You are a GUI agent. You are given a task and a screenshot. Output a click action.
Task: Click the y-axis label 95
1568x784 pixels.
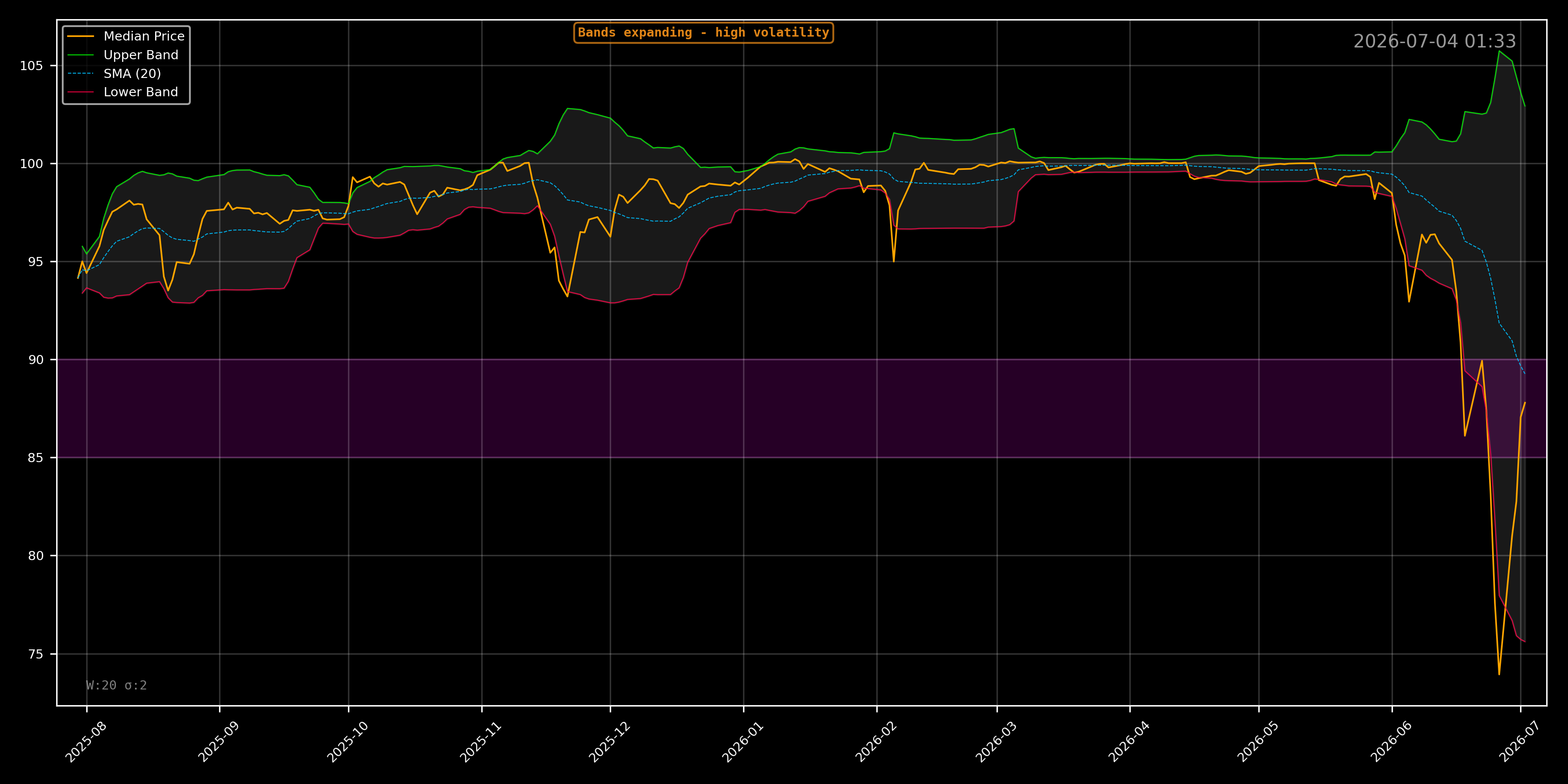tap(36, 262)
